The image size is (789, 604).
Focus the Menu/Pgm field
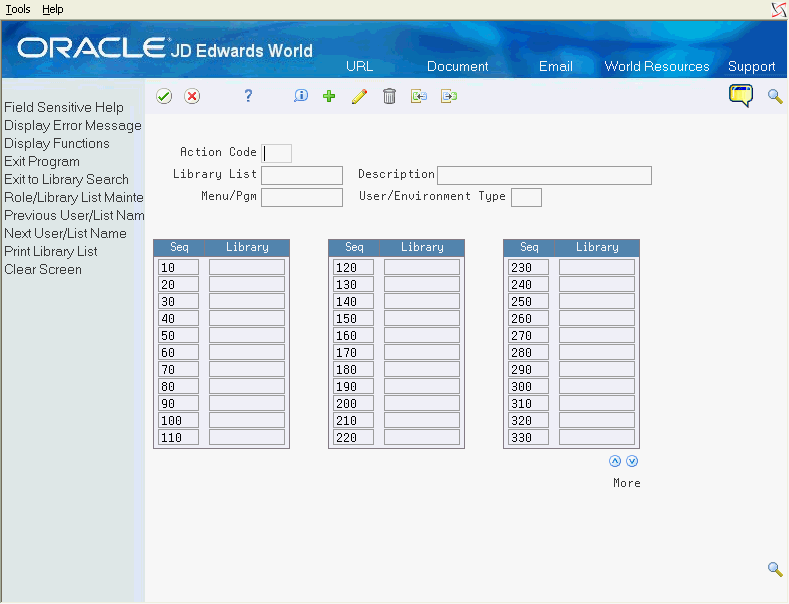coord(302,197)
